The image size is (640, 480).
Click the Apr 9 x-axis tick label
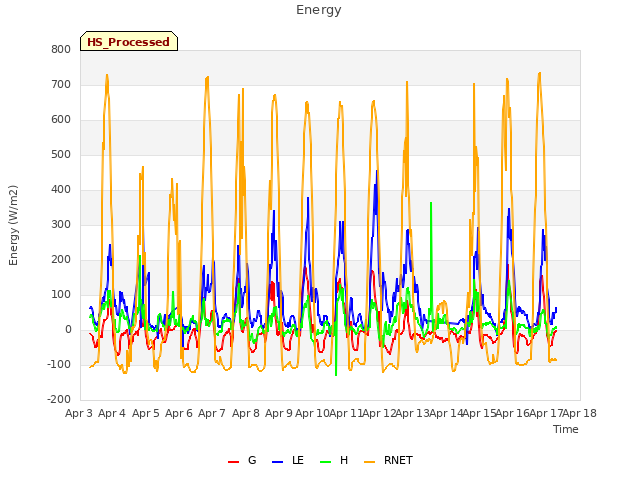(279, 413)
